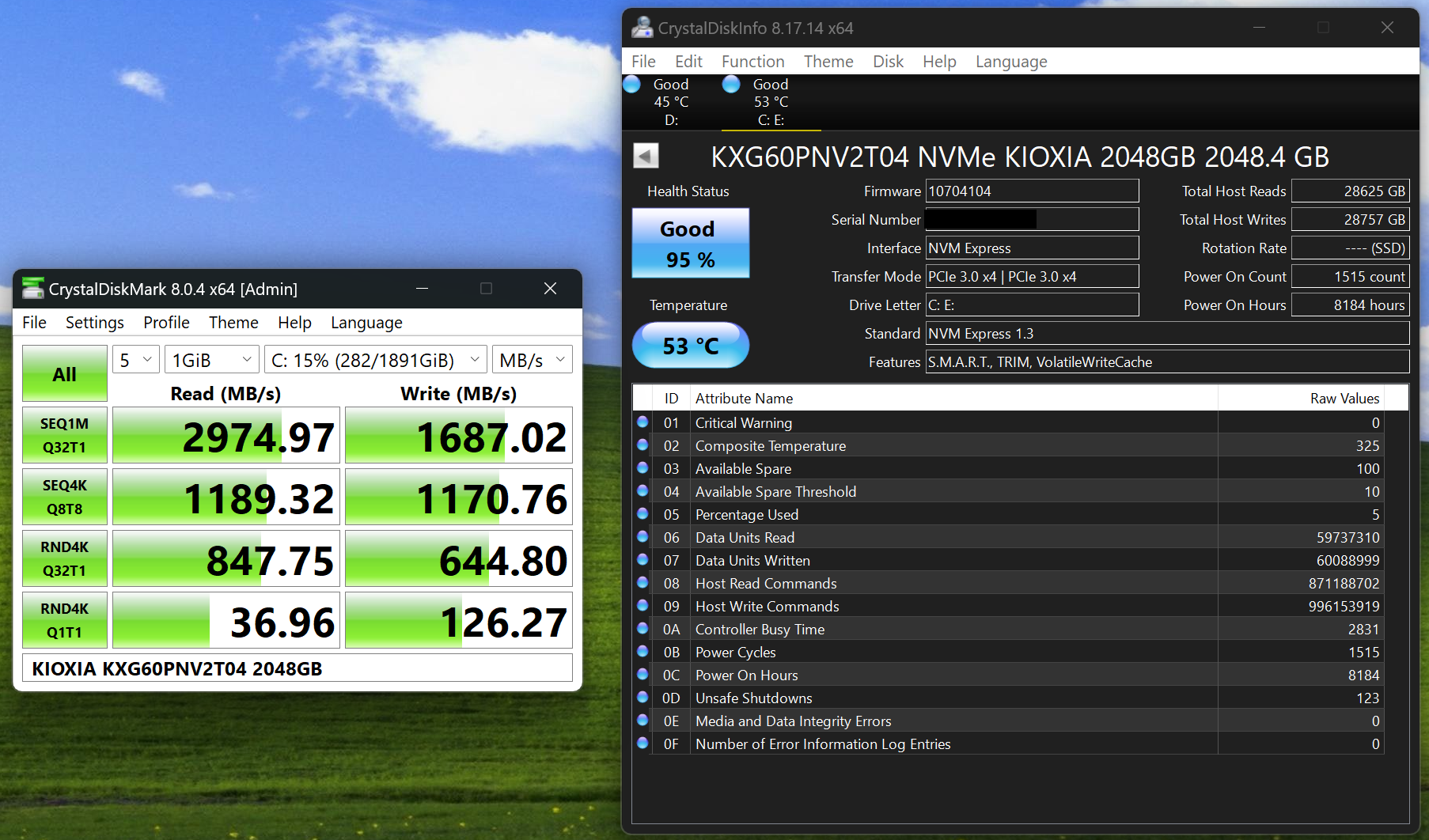Click the All benchmark button

click(65, 373)
